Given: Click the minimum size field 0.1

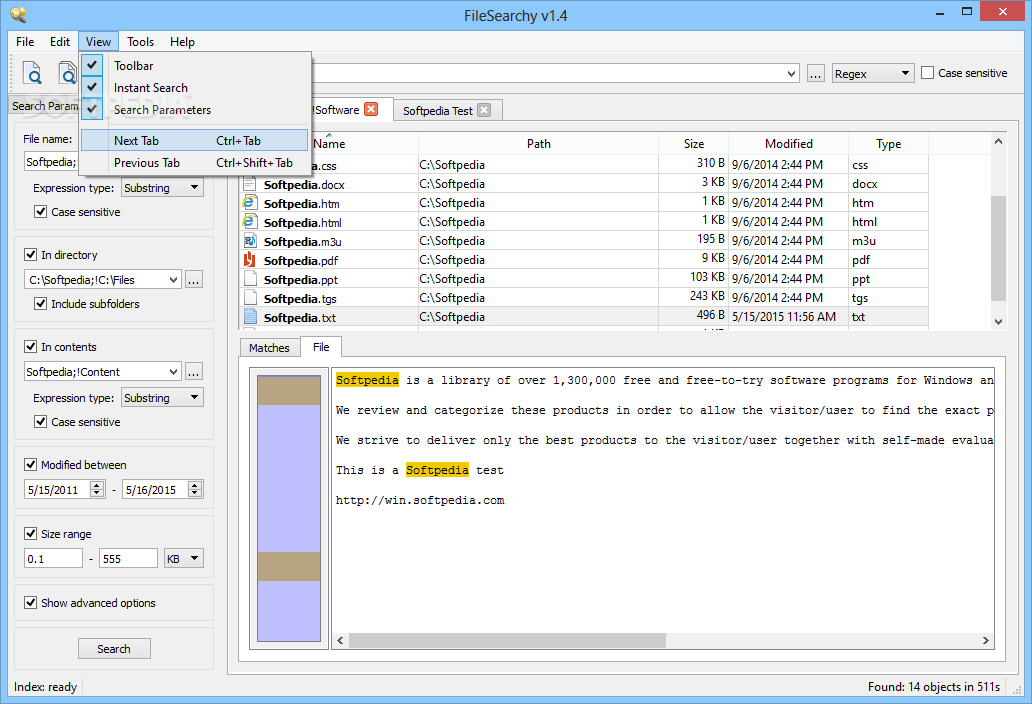Looking at the screenshot, I should pyautogui.click(x=53, y=559).
